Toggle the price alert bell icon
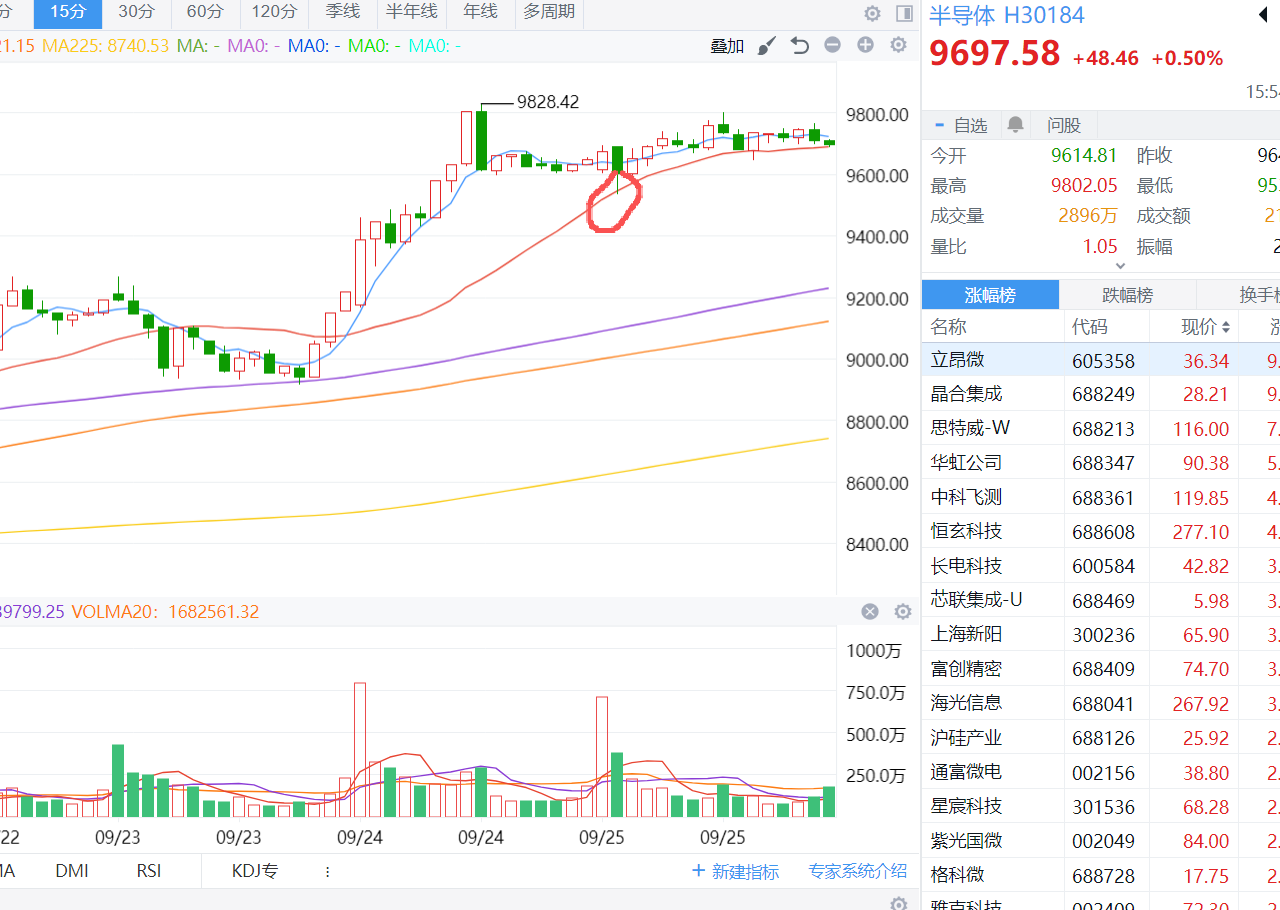This screenshot has width=1280, height=910. (x=1015, y=125)
